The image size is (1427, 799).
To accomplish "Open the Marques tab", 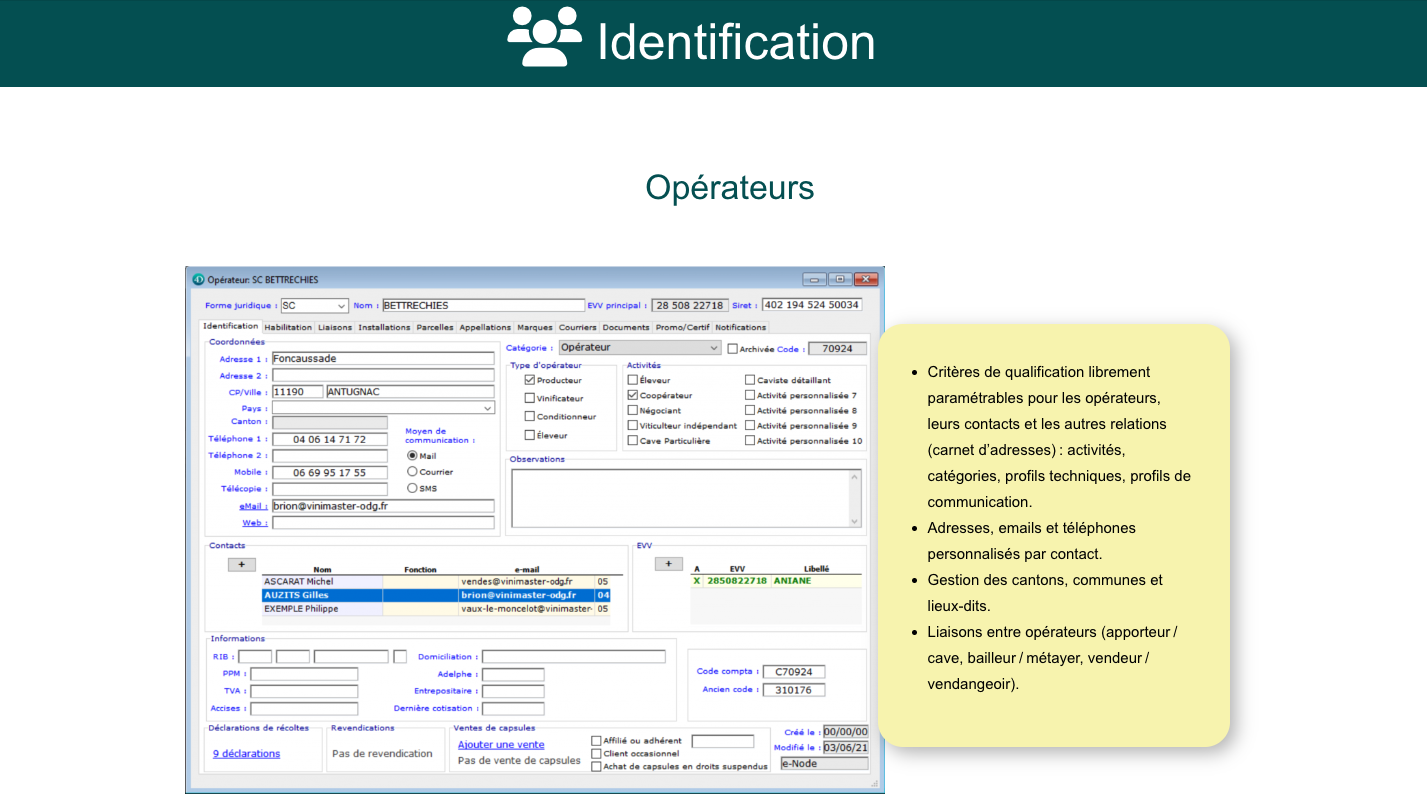I will tap(535, 327).
